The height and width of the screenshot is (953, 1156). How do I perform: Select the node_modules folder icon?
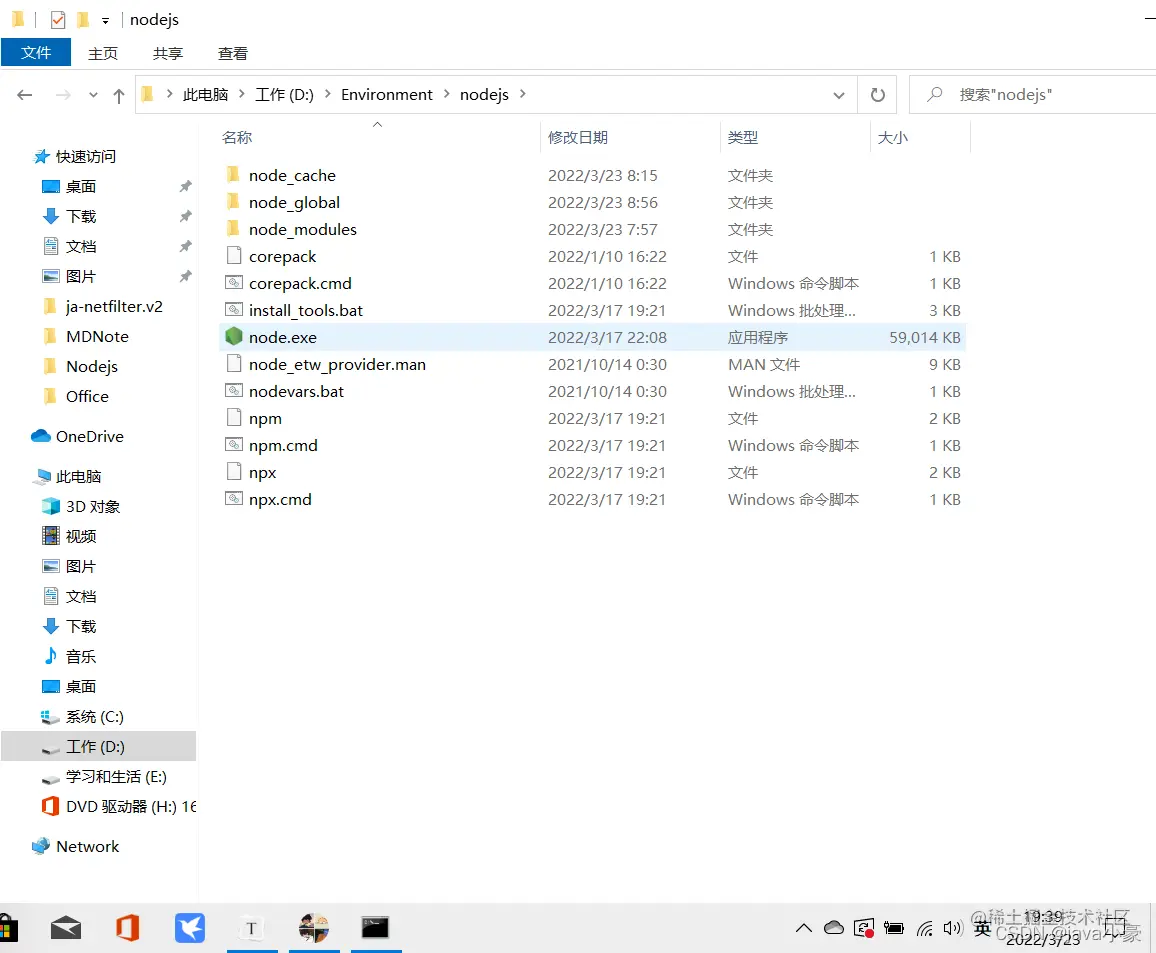(234, 229)
